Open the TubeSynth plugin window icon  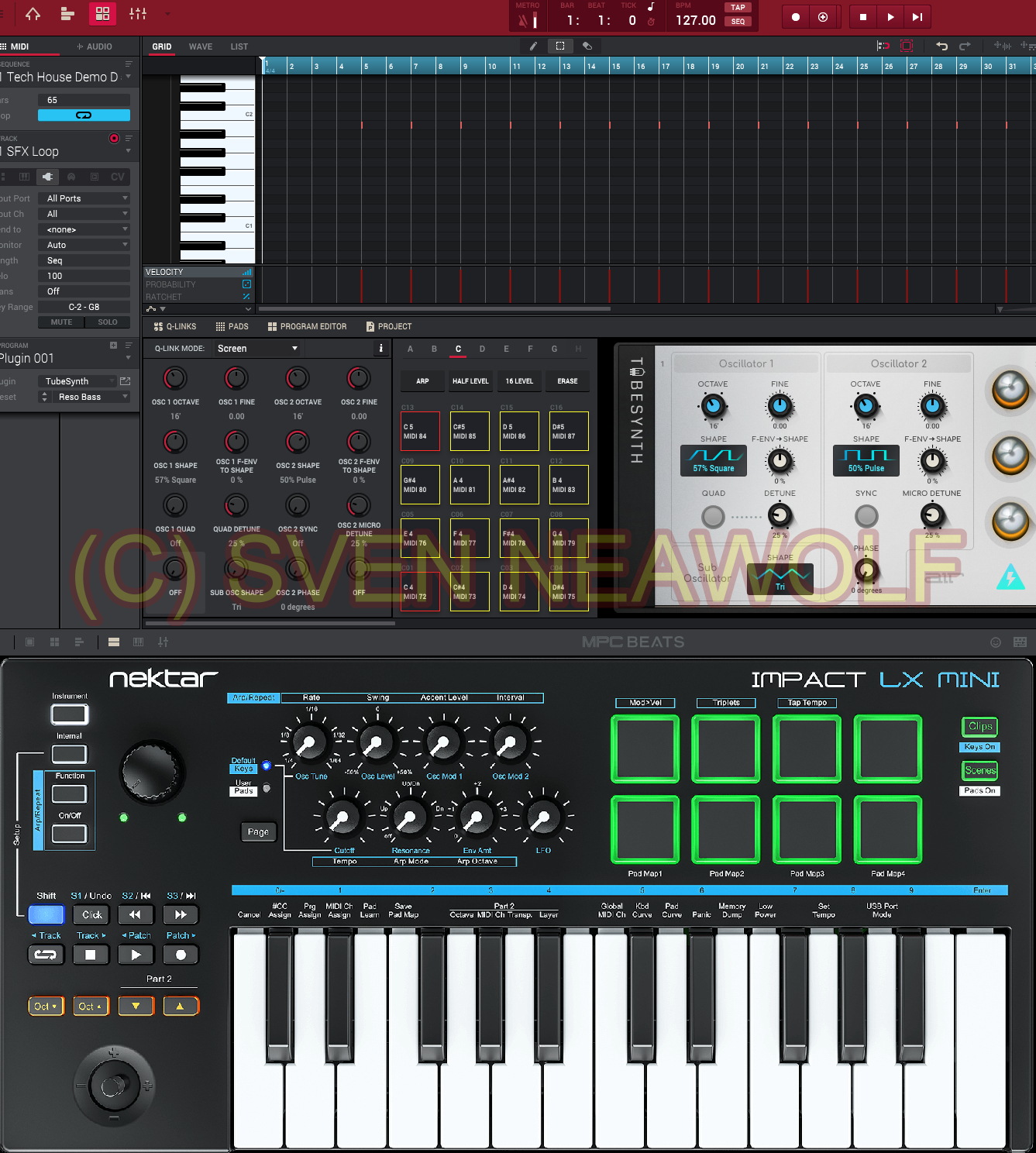point(125,381)
